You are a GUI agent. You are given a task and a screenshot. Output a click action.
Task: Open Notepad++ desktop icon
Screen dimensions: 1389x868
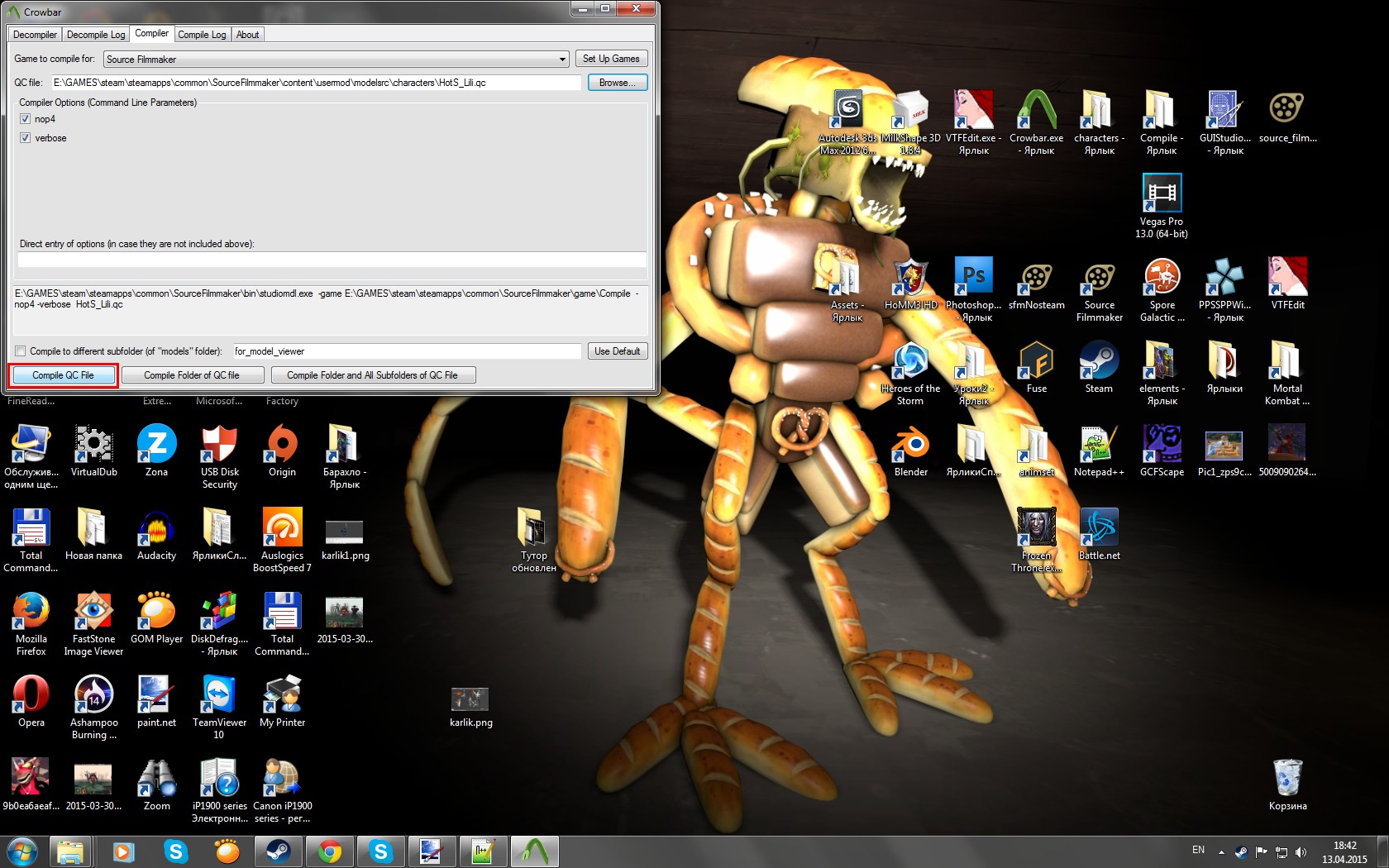pos(1099,451)
